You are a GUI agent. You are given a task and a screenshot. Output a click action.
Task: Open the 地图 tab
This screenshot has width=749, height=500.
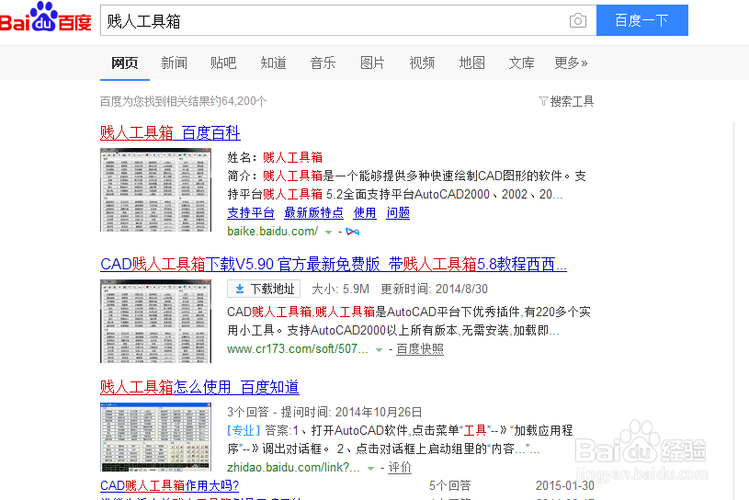[x=472, y=63]
